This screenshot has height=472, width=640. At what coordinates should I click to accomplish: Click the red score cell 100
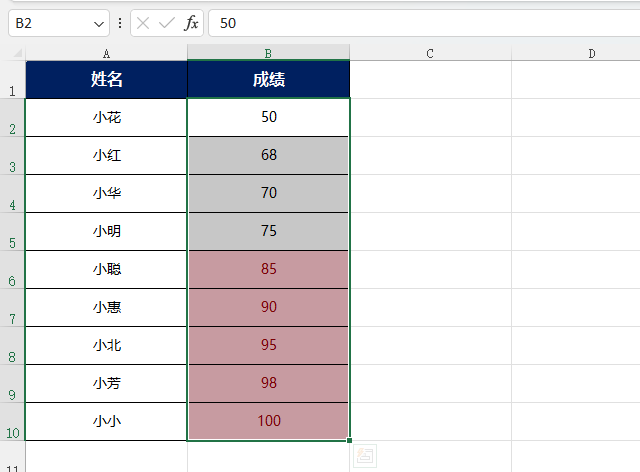click(x=268, y=421)
